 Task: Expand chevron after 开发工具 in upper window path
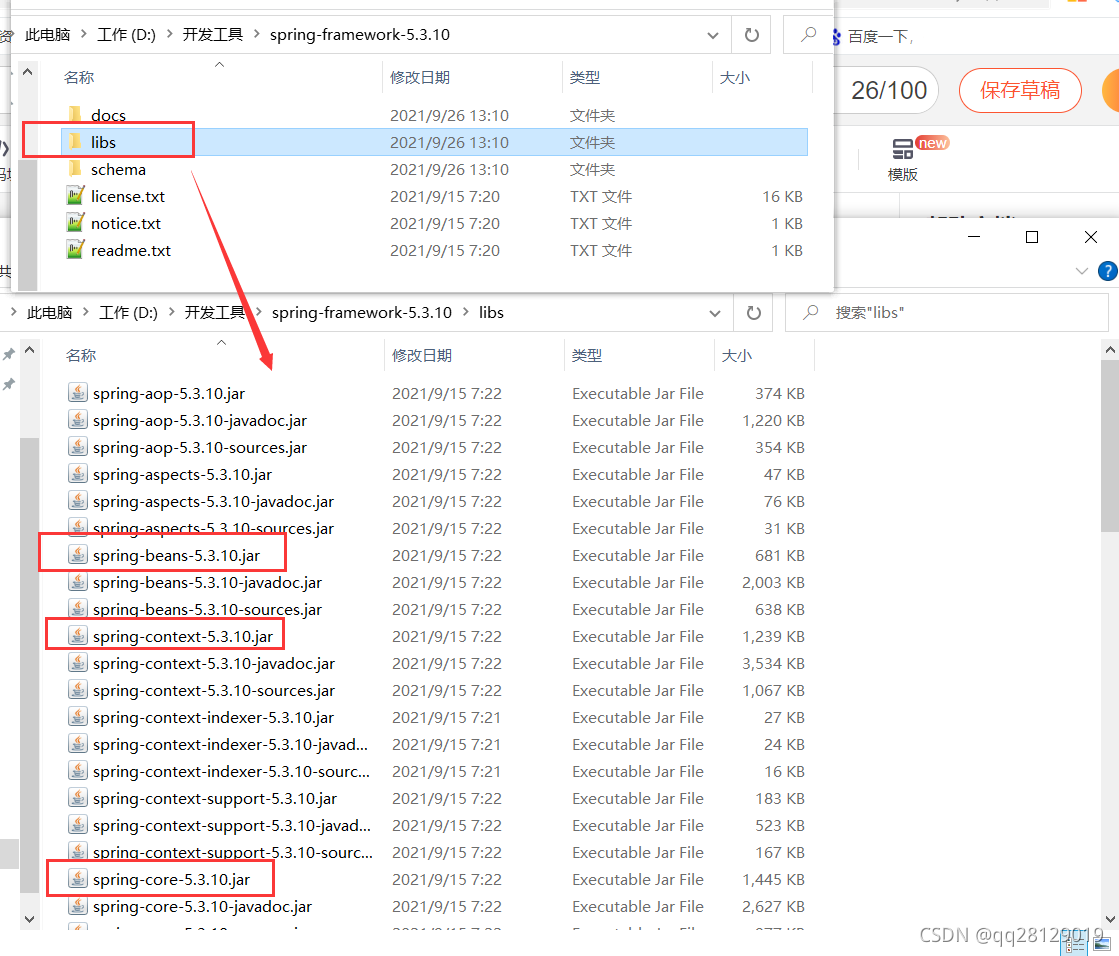click(x=256, y=34)
